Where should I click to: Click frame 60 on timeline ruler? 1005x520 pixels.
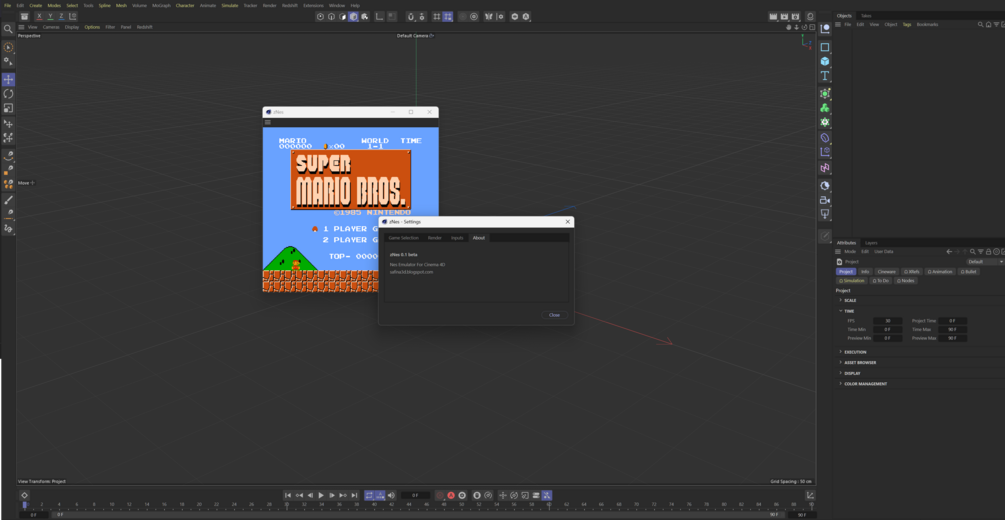pos(549,505)
